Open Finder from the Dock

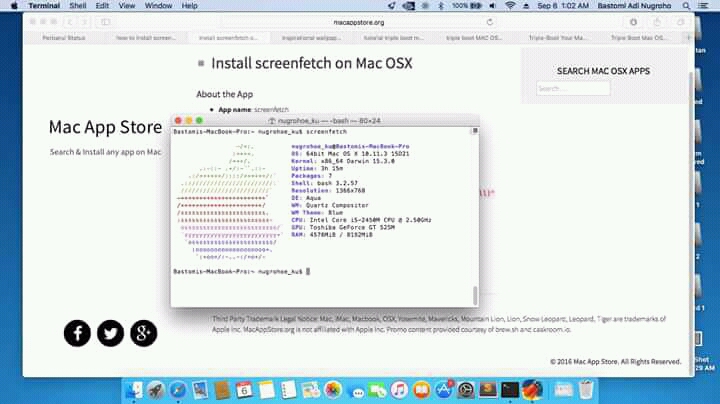point(134,390)
